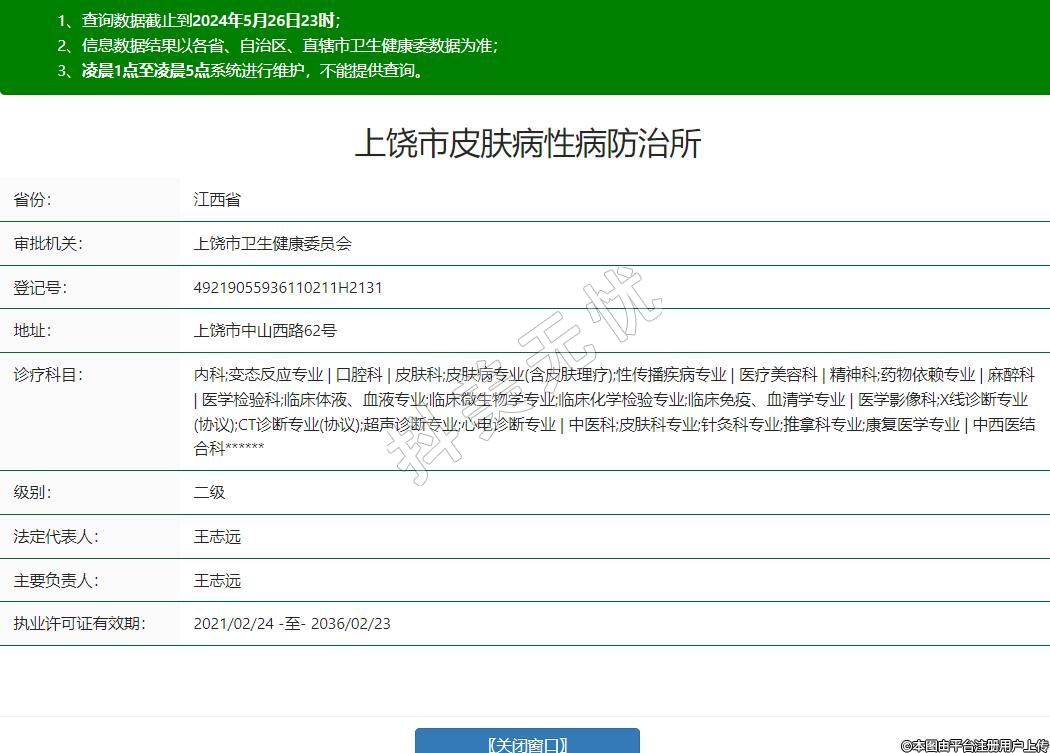Click the heading 上饶市皮肤病性病防治所

[528, 143]
